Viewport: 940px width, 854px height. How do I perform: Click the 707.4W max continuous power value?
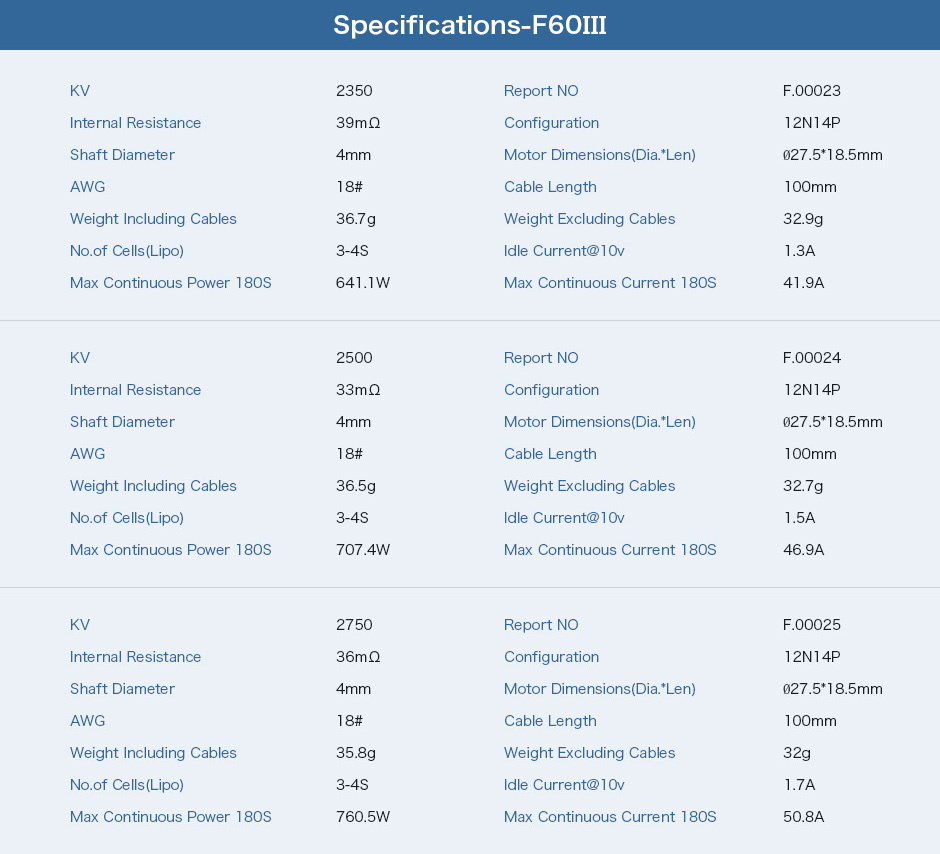coord(363,550)
